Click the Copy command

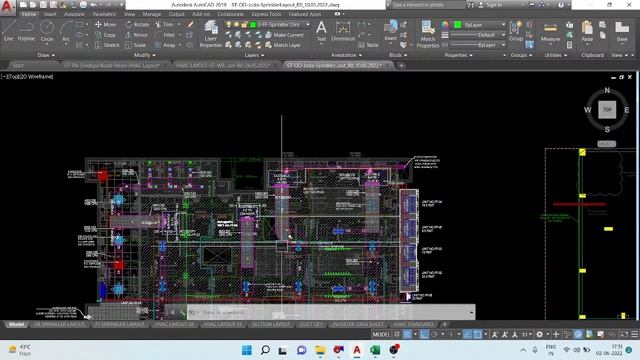(x=105, y=35)
